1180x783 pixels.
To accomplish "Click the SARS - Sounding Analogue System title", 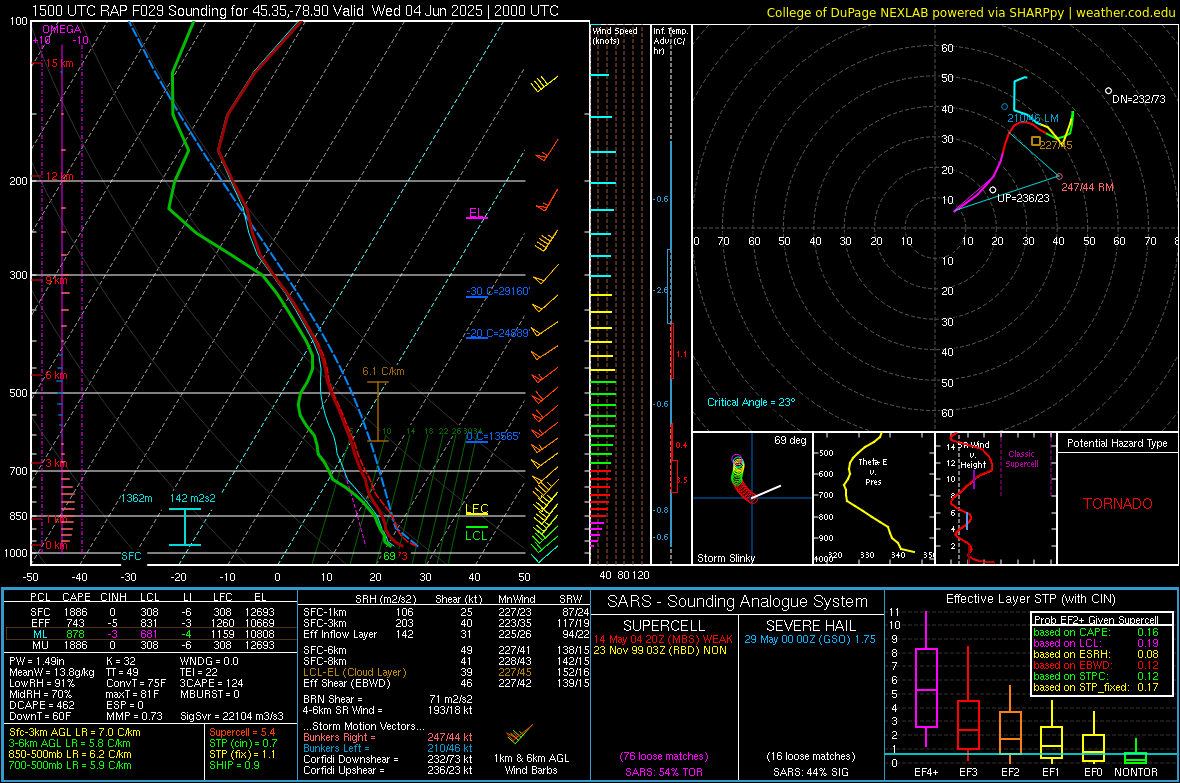I will pos(738,602).
